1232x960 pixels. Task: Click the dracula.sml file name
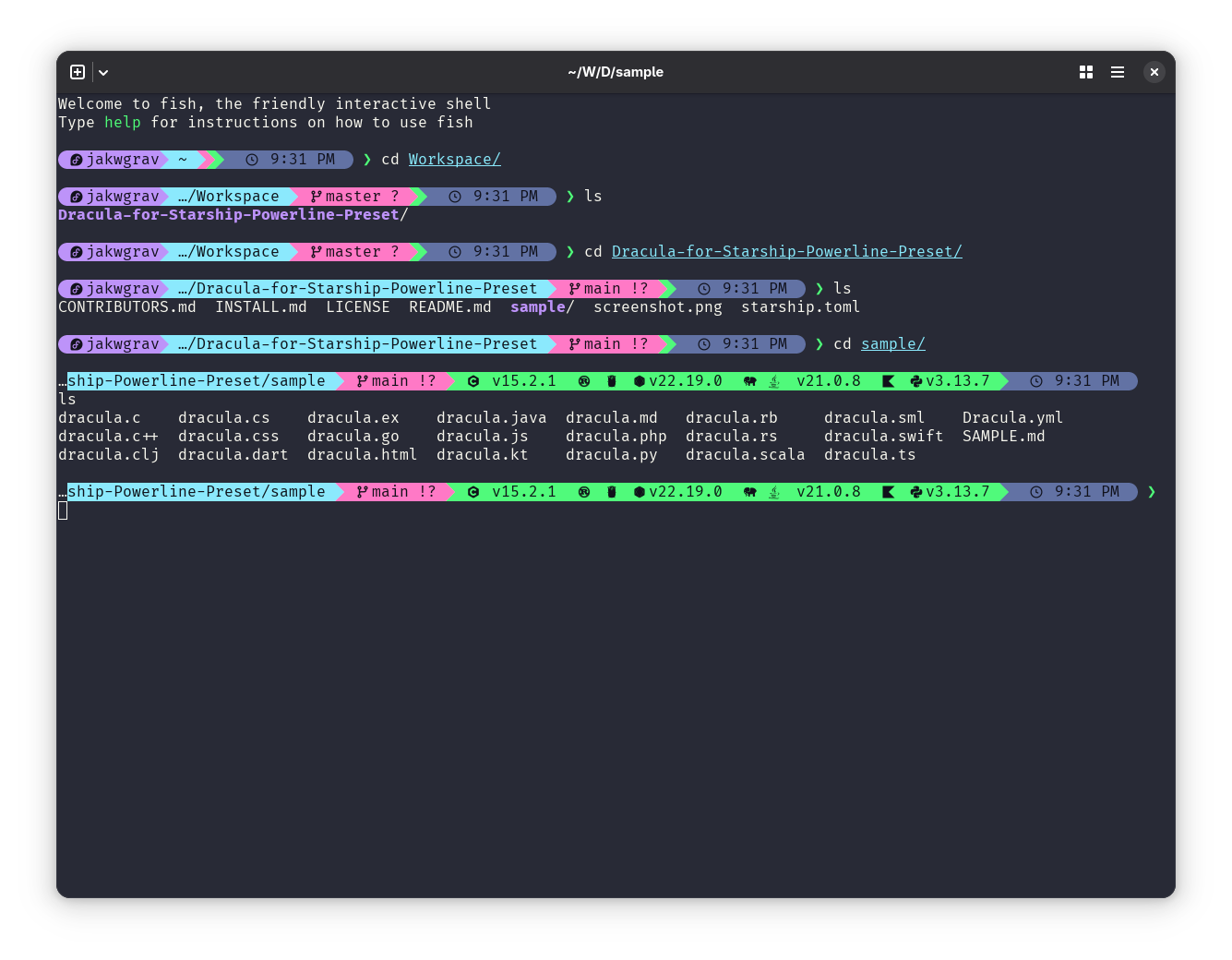coord(875,418)
